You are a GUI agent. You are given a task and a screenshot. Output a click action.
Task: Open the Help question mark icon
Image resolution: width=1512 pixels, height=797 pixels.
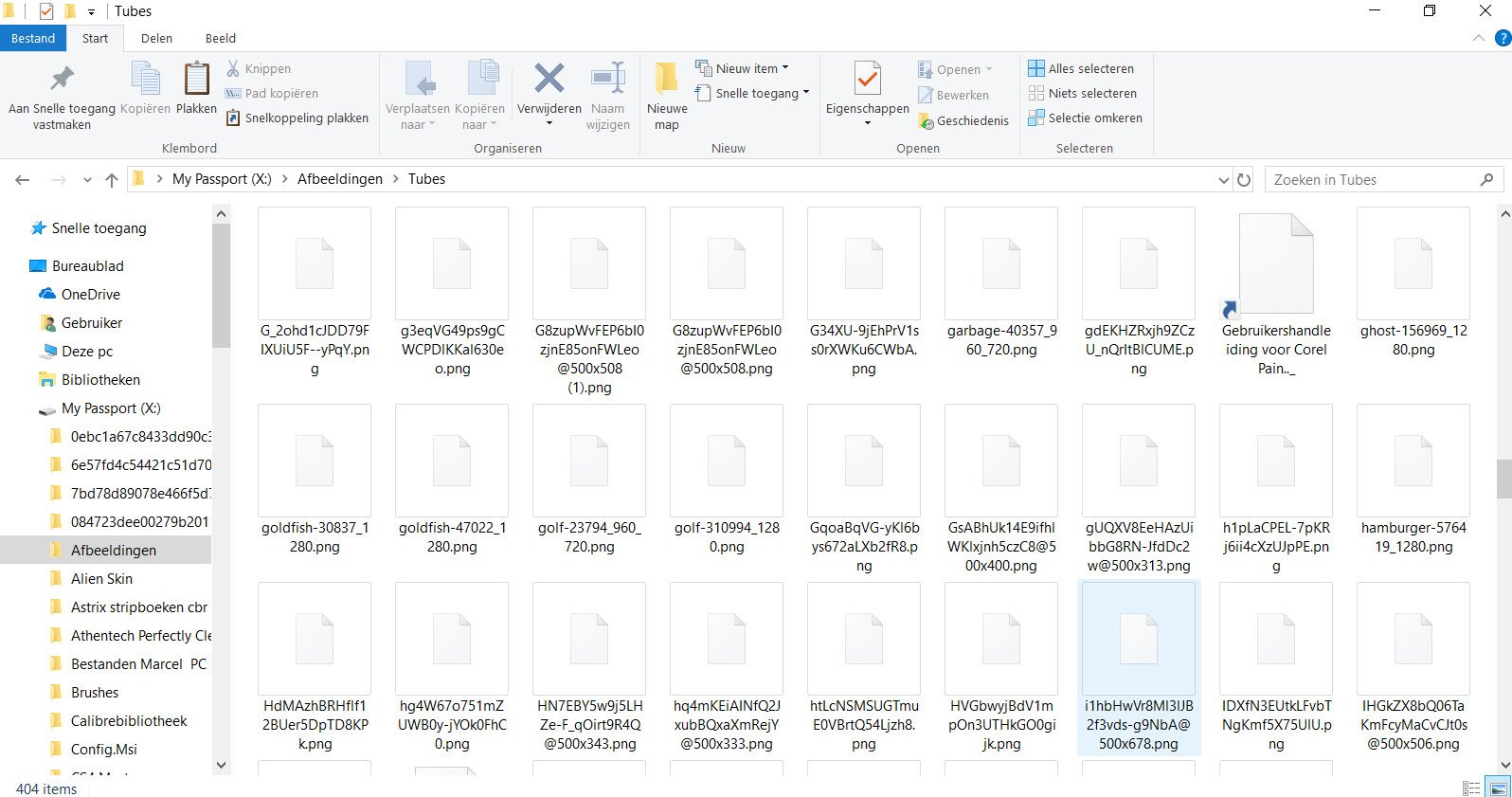[x=1502, y=39]
